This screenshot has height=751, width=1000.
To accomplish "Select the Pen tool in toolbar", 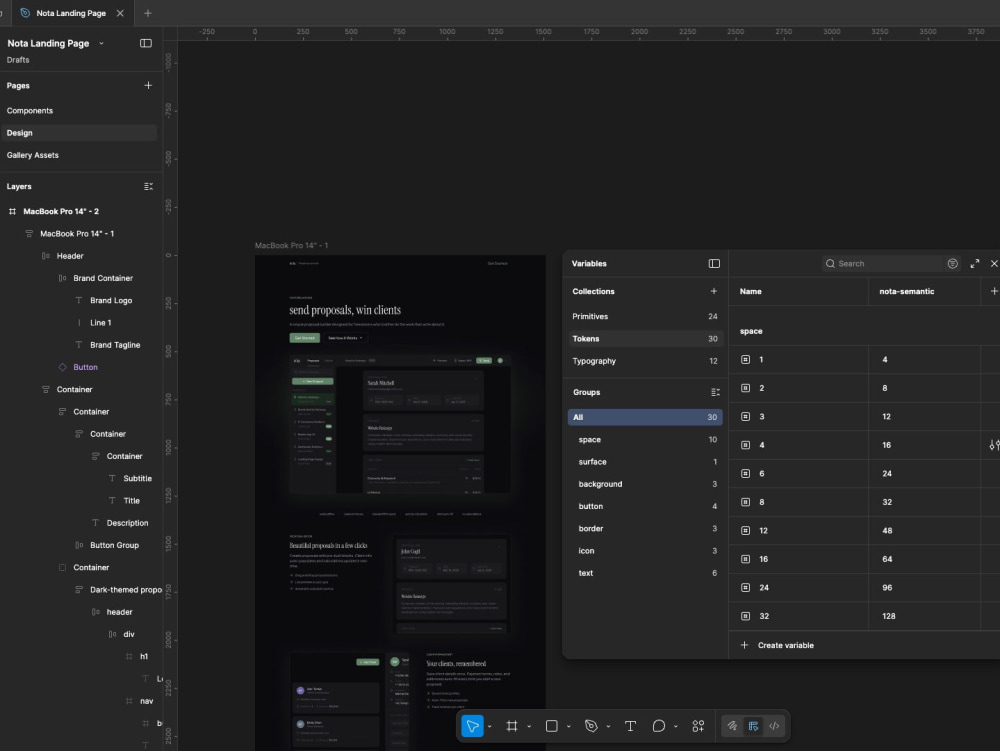I will coord(591,725).
